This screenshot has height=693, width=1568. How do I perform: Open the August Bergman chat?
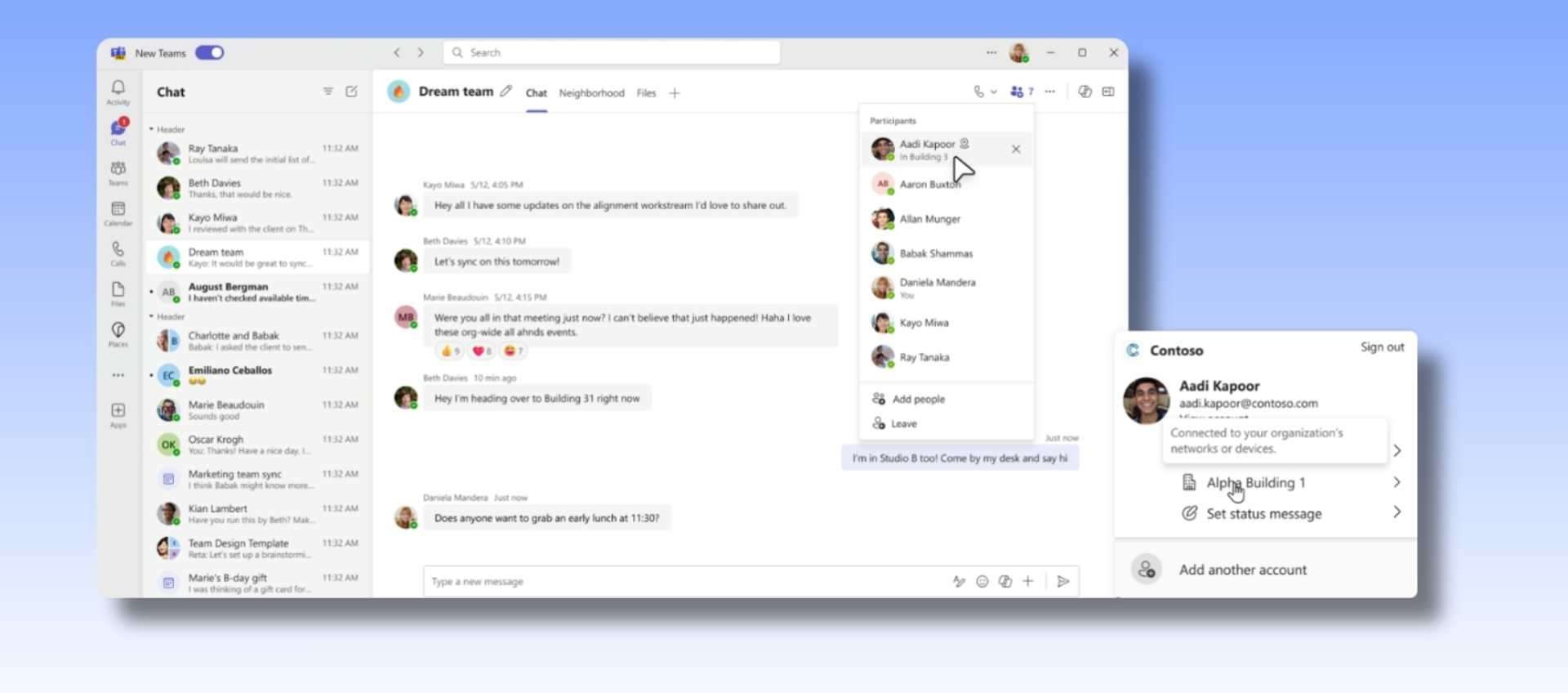258,292
